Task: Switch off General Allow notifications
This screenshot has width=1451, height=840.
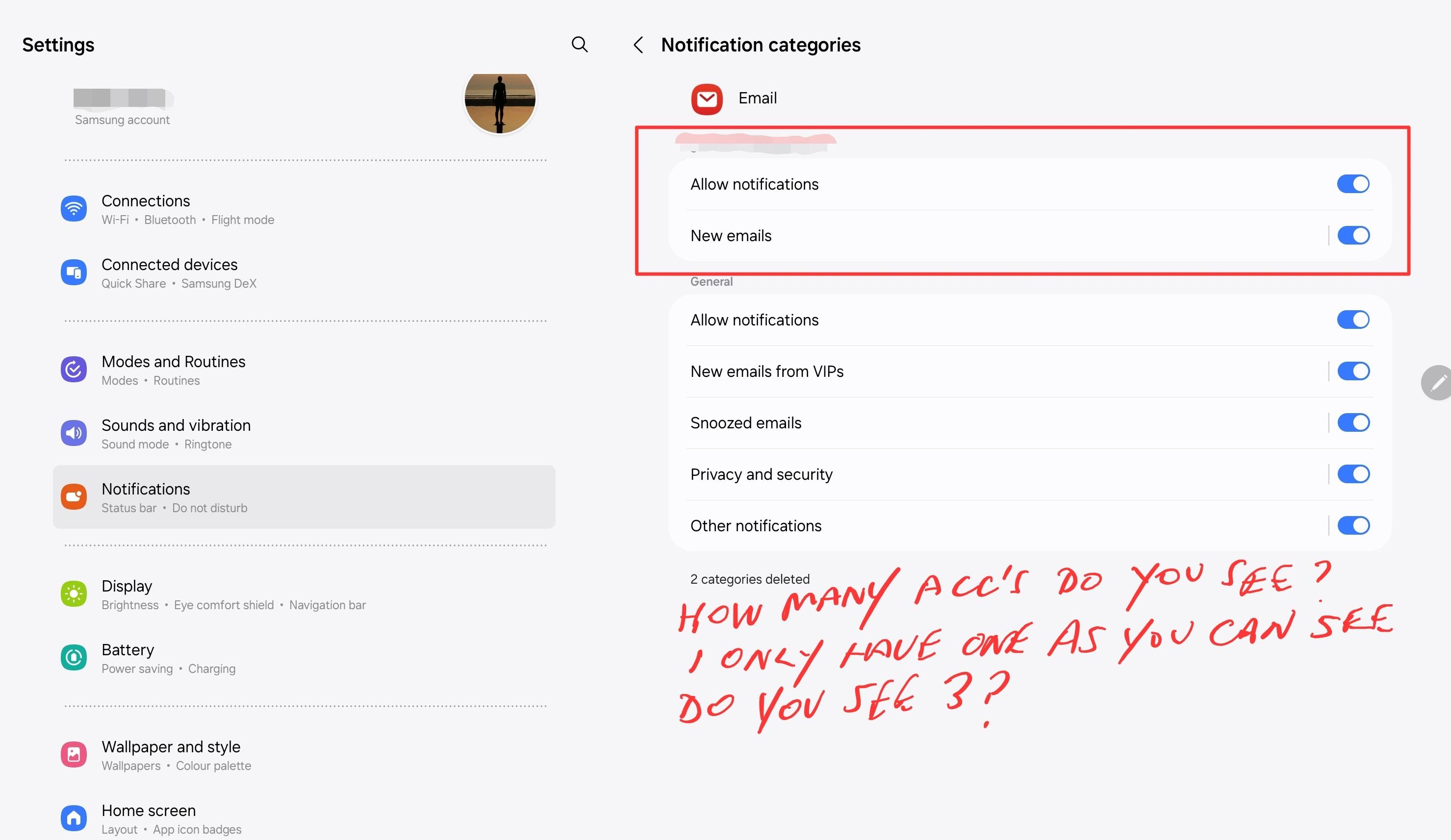Action: coord(1352,320)
